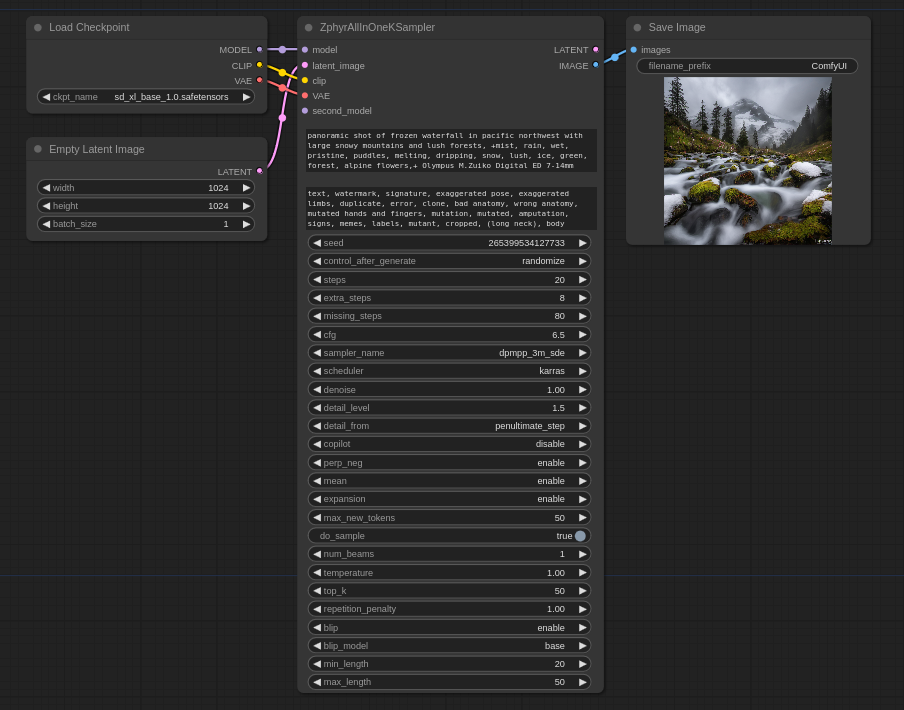Click the MODEL output socket on Load Checkpoint
904x710 pixels.
point(259,49)
